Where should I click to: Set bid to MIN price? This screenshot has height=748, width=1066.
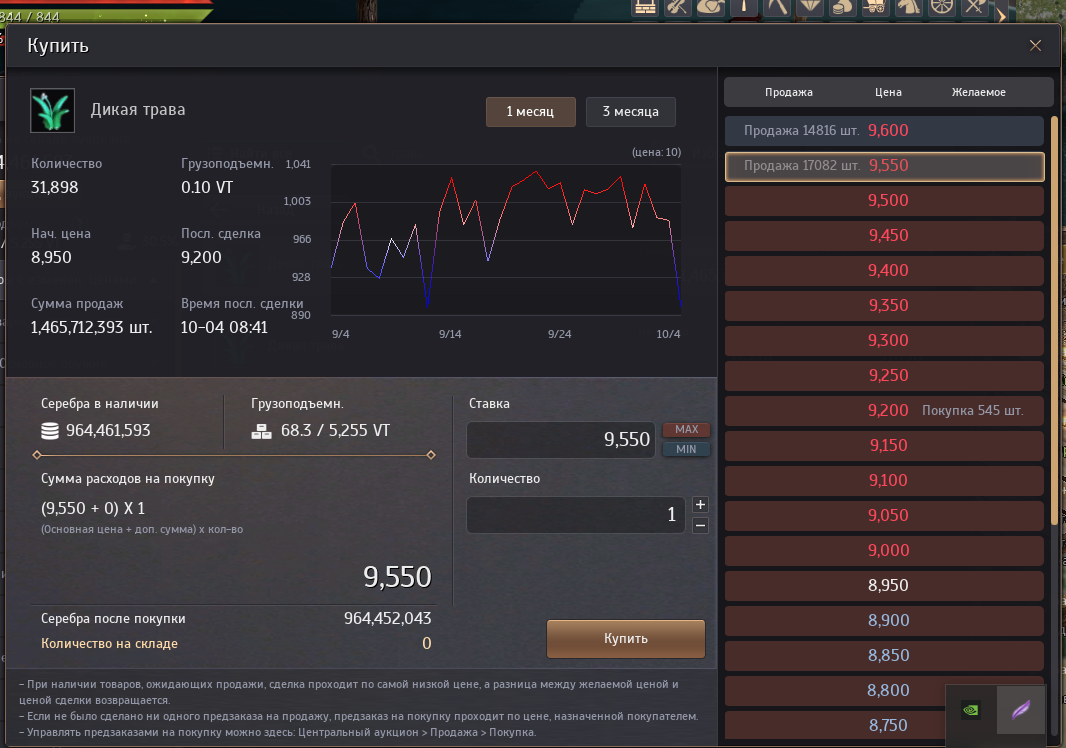[686, 449]
